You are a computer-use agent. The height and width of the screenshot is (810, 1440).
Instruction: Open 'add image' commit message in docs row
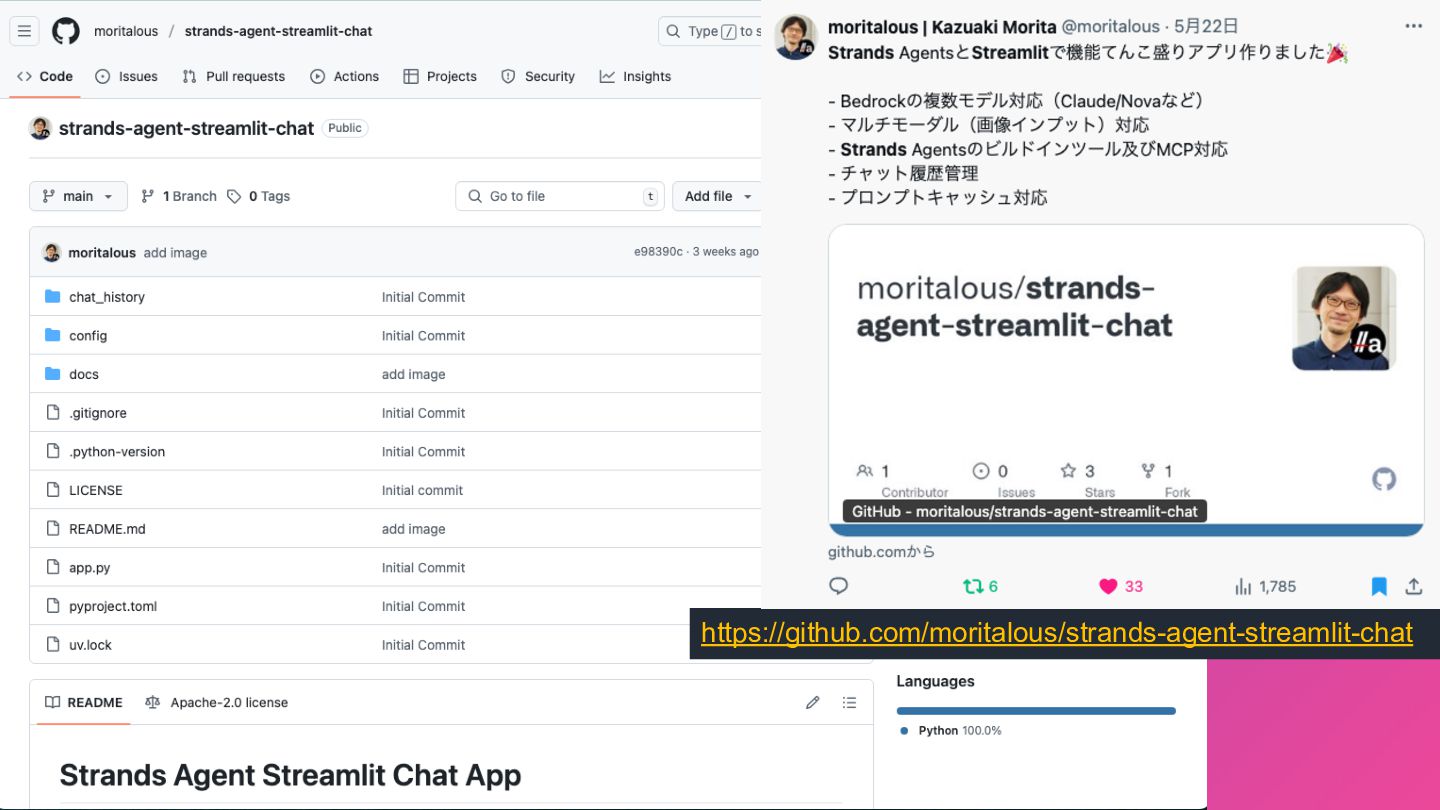[x=413, y=374]
